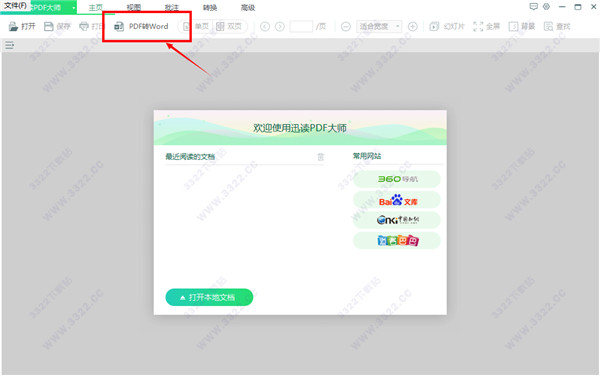Open the 淘宝 colorful website link

coord(397,240)
